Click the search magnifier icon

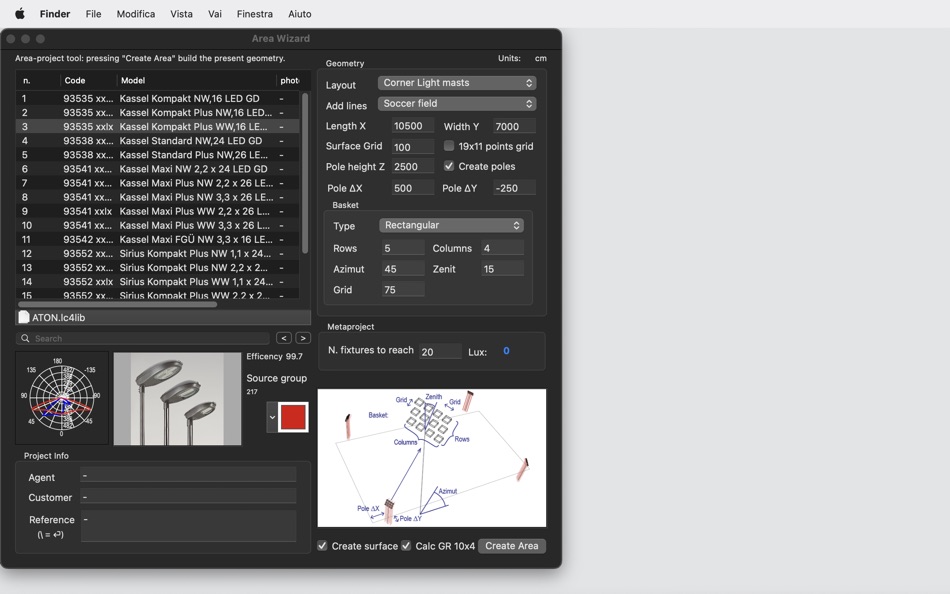click(25, 338)
